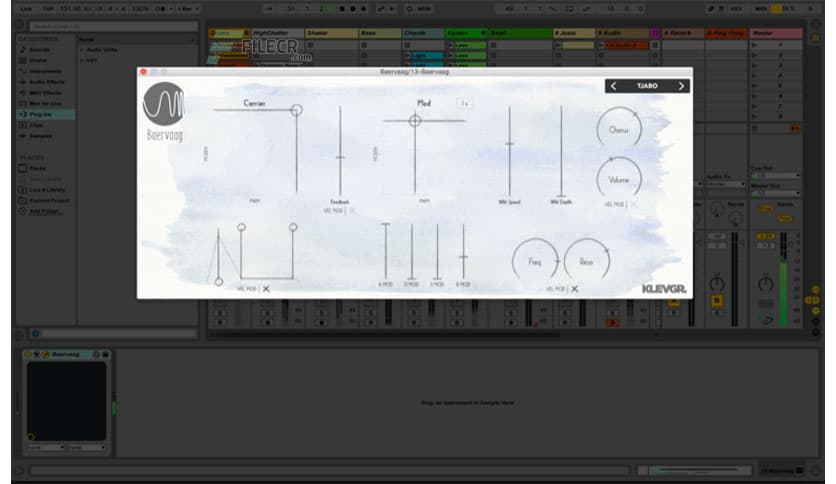Click the Chorus knob
Screen dimensions: 836x484
pos(619,130)
